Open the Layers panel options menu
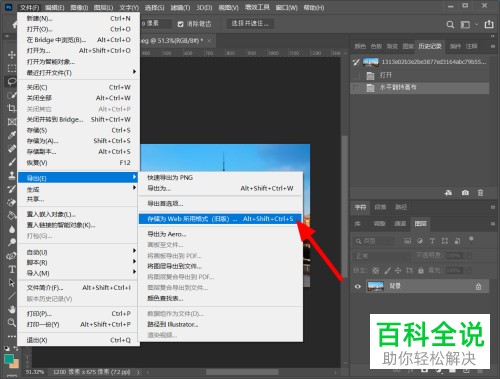The width and height of the screenshot is (500, 379). (x=492, y=224)
